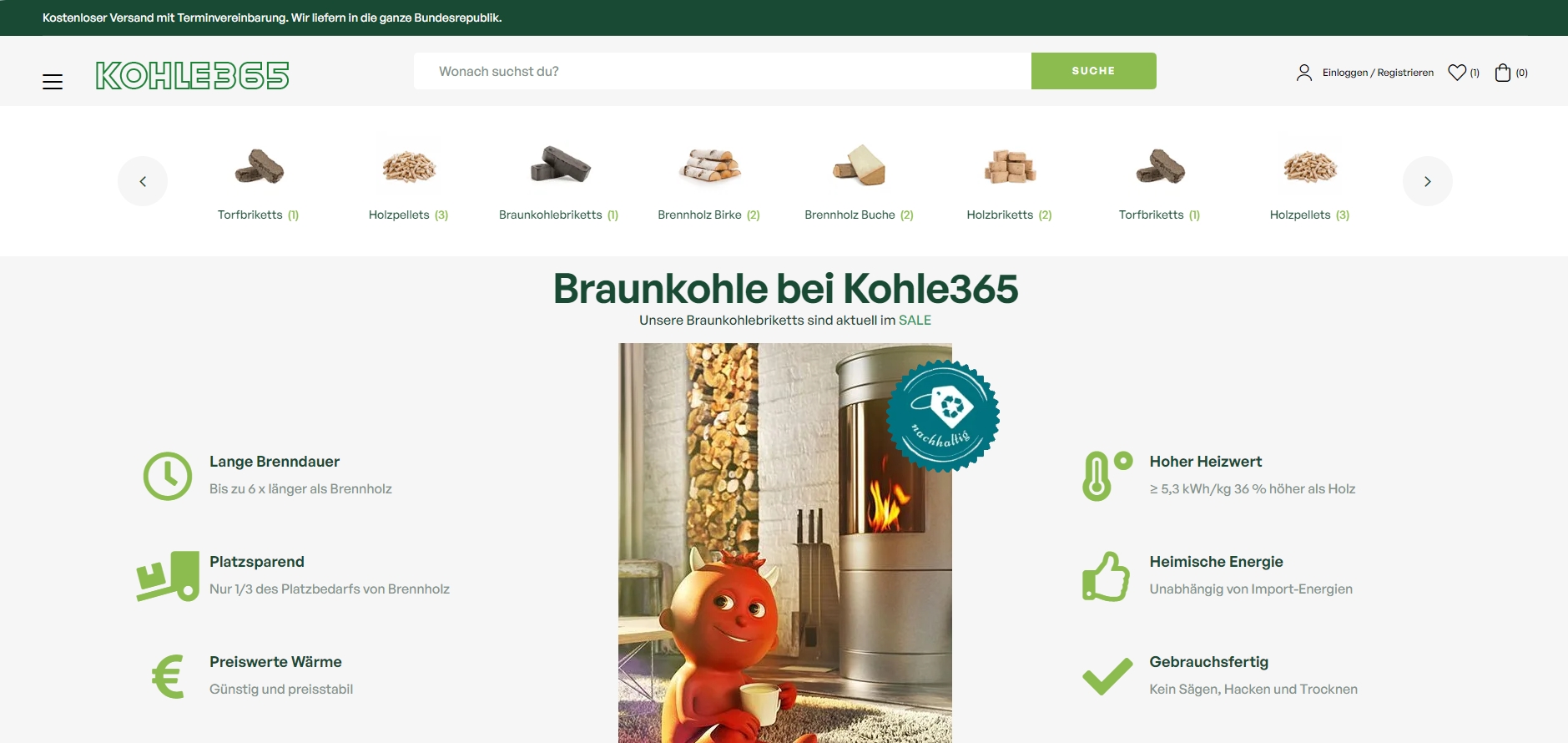Screen dimensions: 1568x743
Task: Click the Kohle365 logo
Action: (193, 75)
